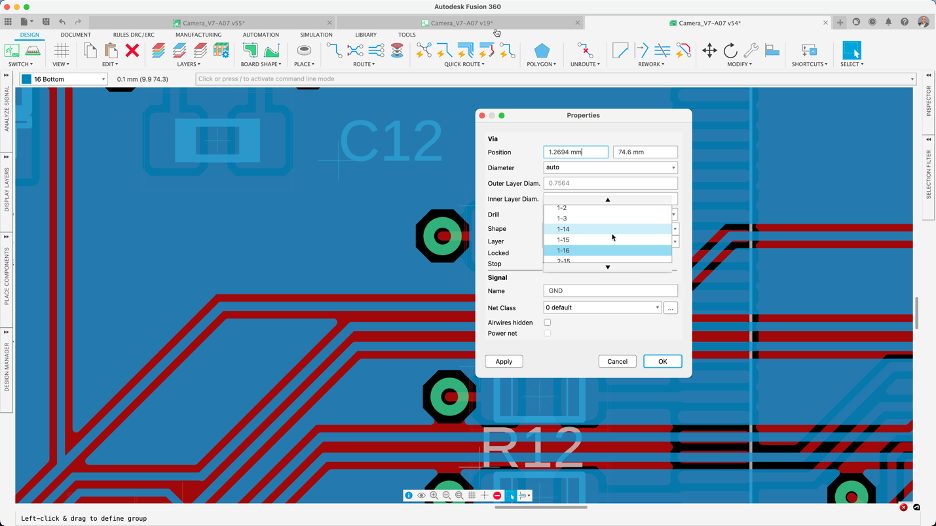Click the red X delete icon
This screenshot has height=526, width=936.
133,51
